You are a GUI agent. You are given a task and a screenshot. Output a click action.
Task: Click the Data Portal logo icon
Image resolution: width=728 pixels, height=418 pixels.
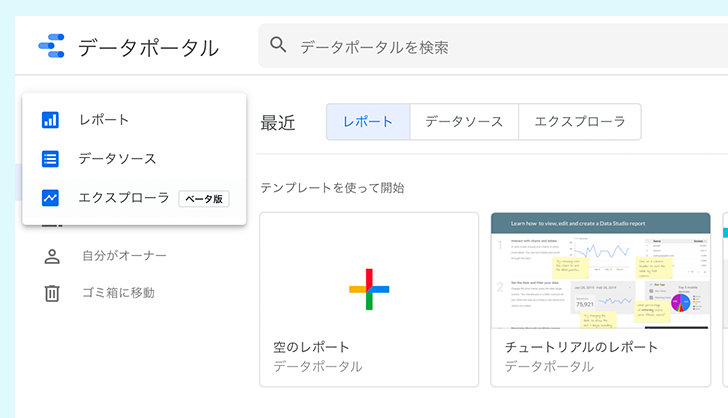click(52, 46)
